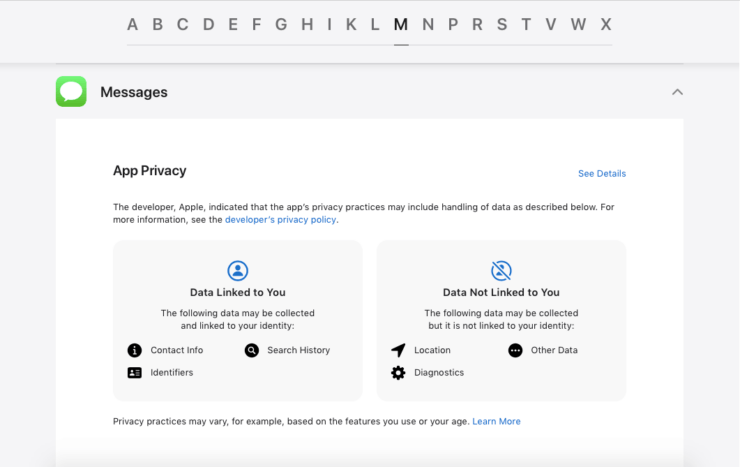Click the Diagnostics gear icon
740x467 pixels.
pyautogui.click(x=398, y=373)
